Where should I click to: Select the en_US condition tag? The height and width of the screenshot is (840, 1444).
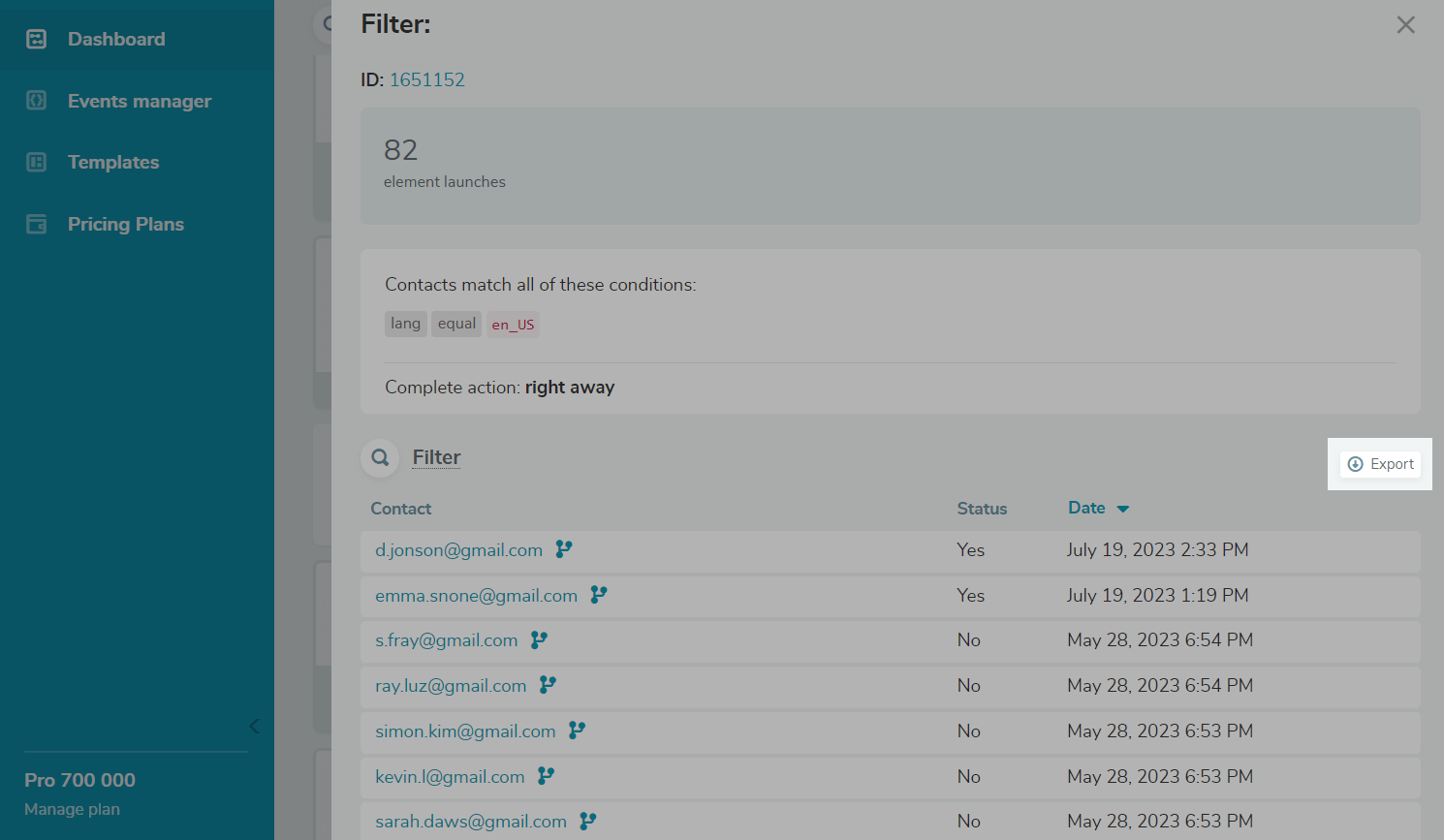(513, 325)
